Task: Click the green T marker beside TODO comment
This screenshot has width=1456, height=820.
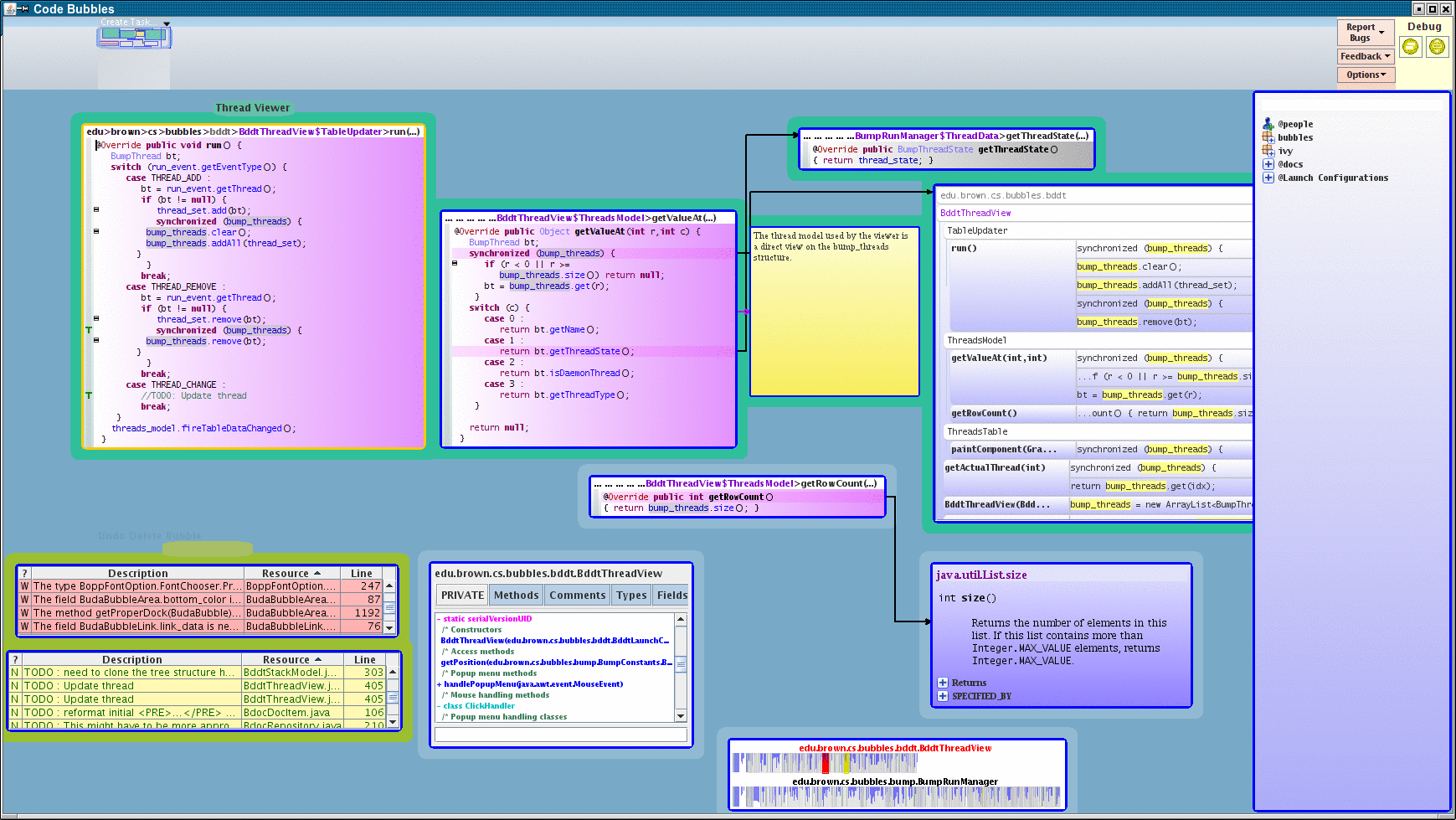Action: click(x=89, y=395)
